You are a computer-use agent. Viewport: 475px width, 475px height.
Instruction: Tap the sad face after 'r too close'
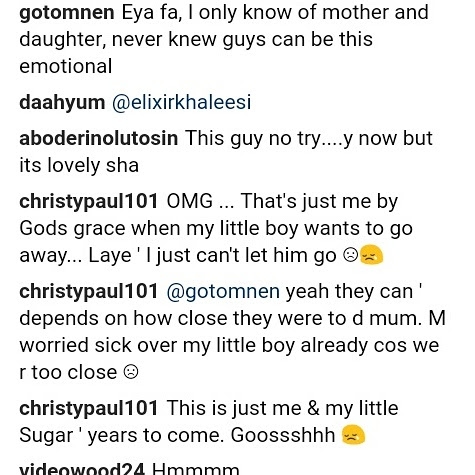(x=131, y=372)
